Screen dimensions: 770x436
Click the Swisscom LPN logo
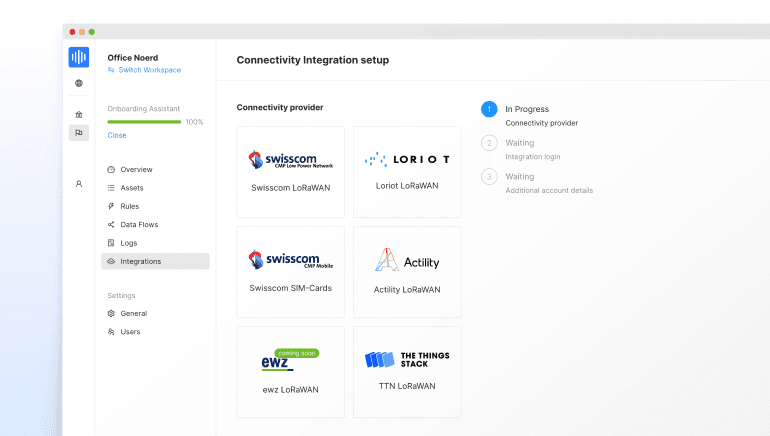(x=291, y=160)
